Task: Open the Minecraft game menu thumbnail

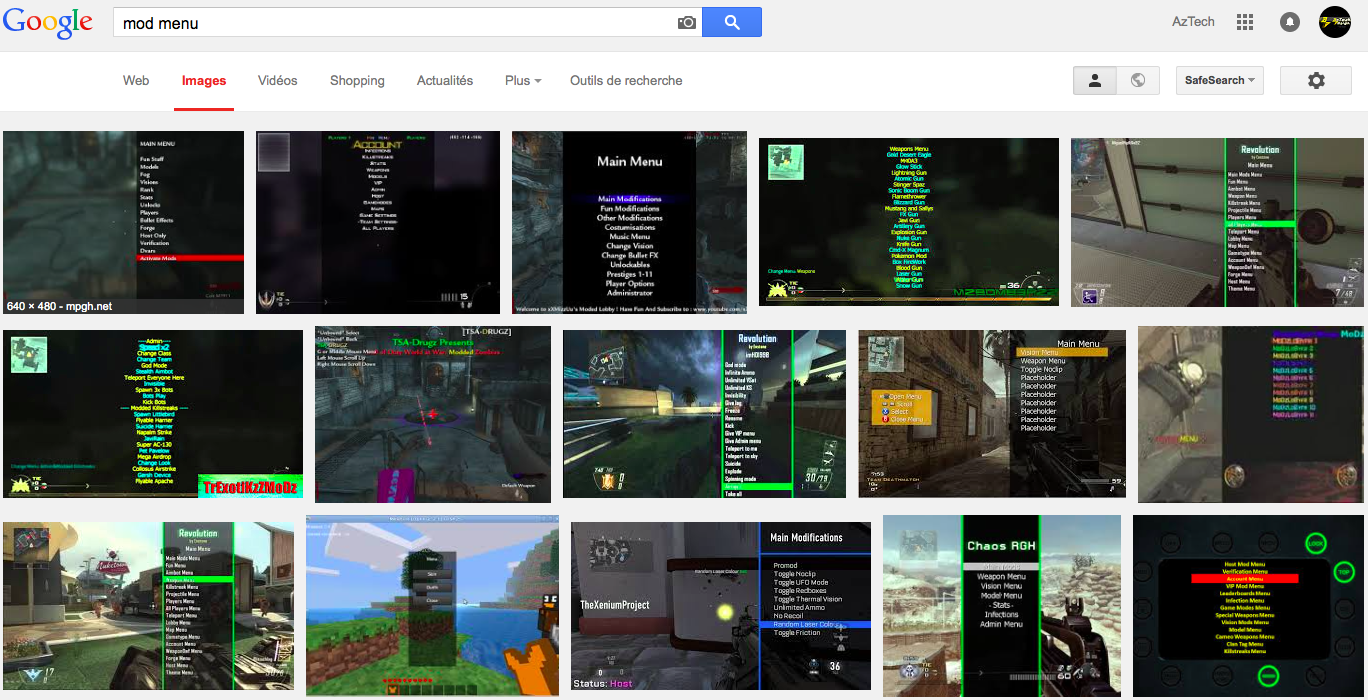Action: tap(432, 606)
